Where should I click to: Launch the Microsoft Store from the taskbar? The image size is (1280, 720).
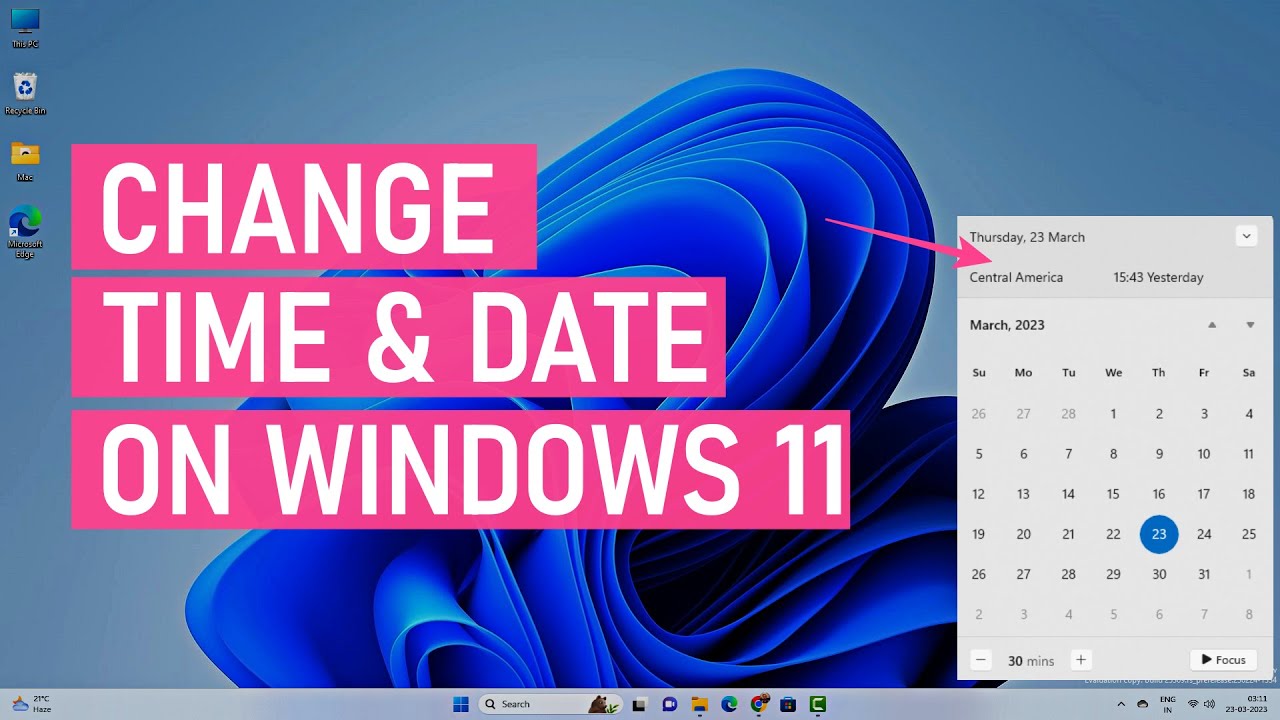[788, 704]
